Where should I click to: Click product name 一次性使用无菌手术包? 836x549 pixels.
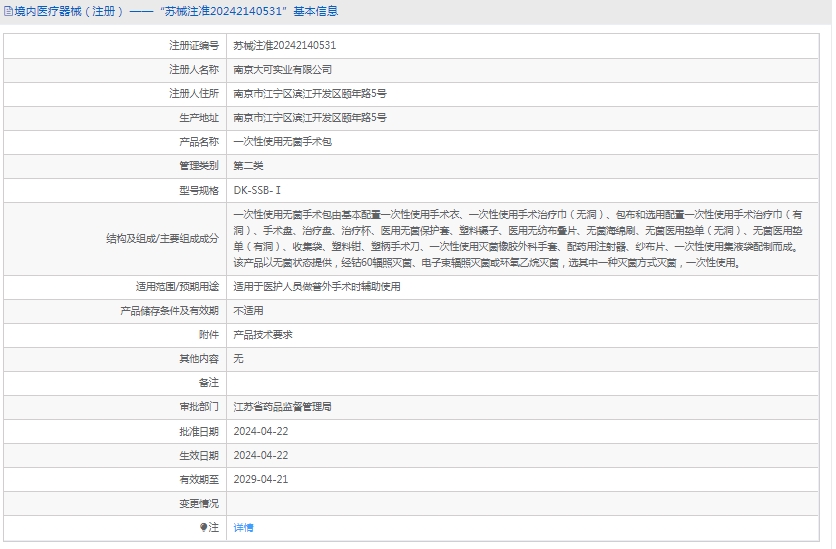282,142
